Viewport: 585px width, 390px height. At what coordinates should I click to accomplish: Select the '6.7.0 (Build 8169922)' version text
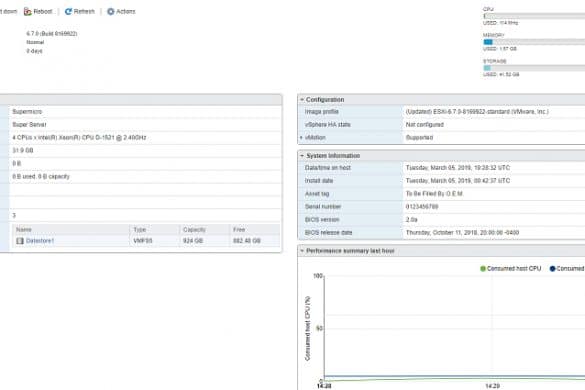tap(52, 34)
